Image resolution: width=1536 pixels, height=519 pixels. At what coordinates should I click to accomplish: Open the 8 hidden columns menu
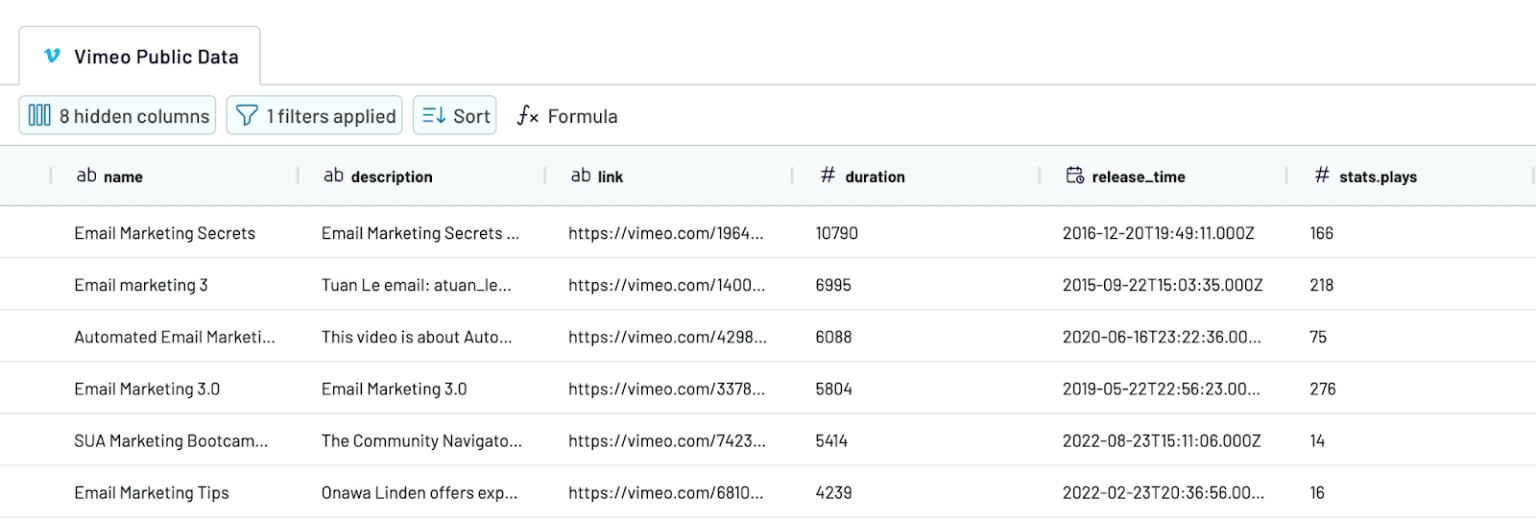pyautogui.click(x=117, y=116)
